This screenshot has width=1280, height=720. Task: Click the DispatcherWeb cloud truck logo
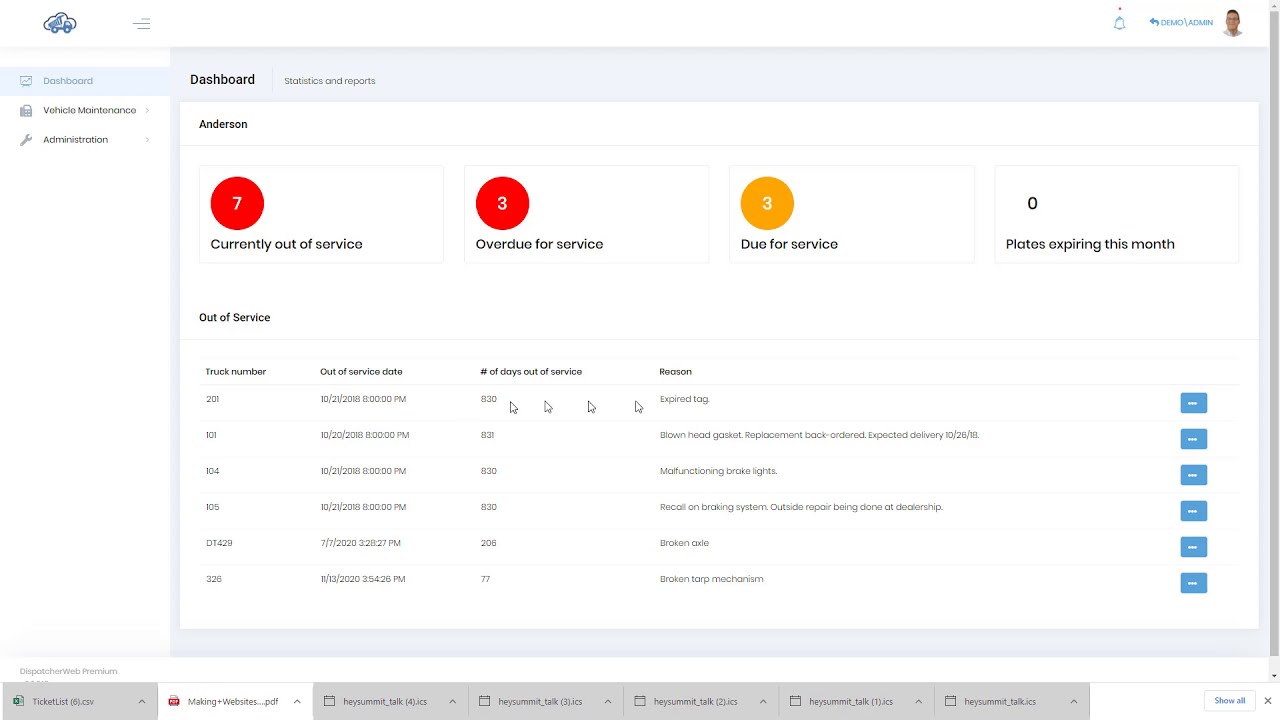[60, 23]
